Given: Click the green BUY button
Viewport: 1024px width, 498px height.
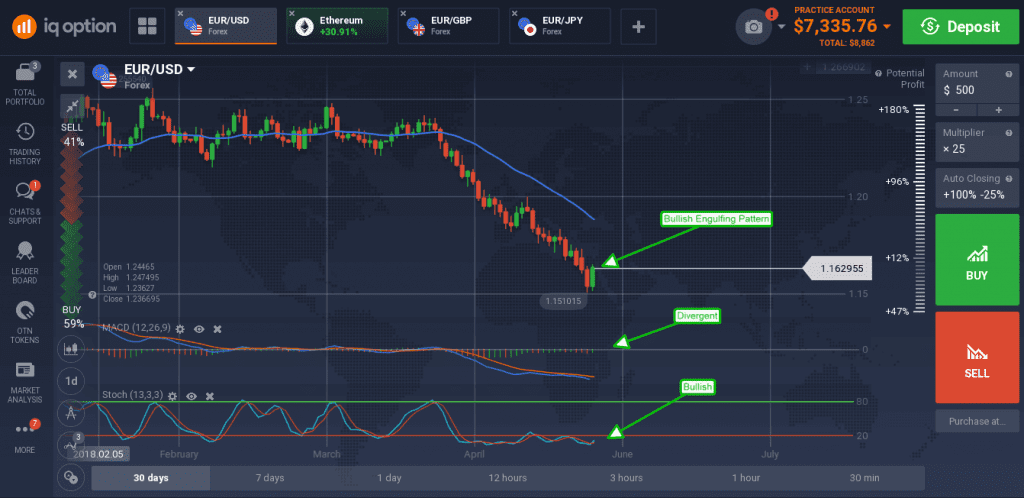Looking at the screenshot, I should 976,259.
